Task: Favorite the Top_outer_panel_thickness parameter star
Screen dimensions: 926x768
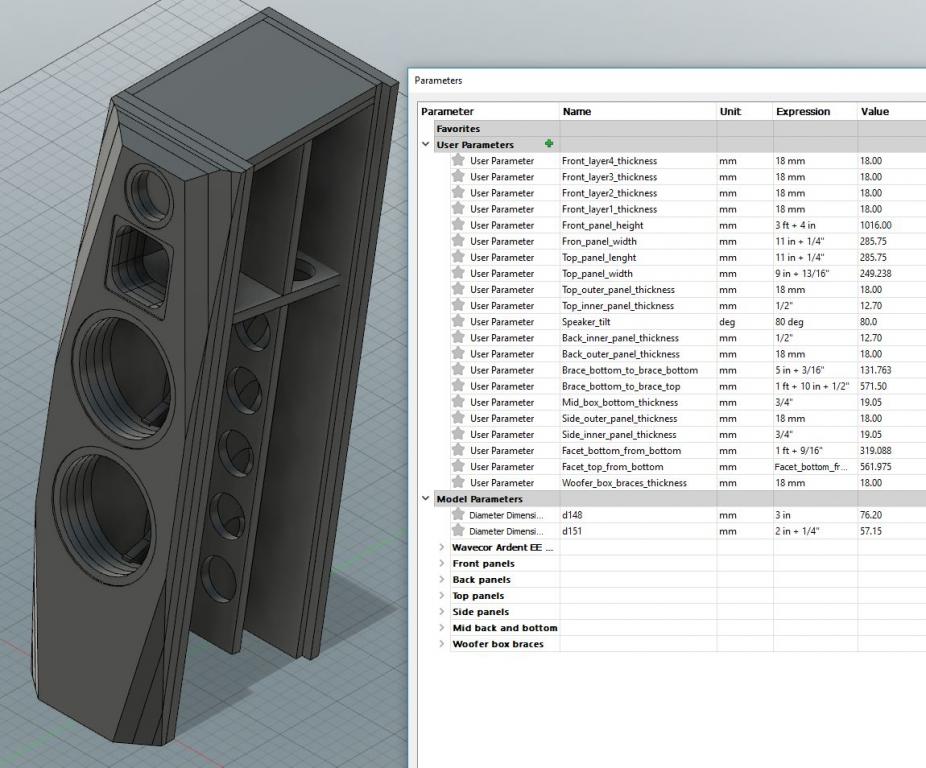Action: (458, 288)
